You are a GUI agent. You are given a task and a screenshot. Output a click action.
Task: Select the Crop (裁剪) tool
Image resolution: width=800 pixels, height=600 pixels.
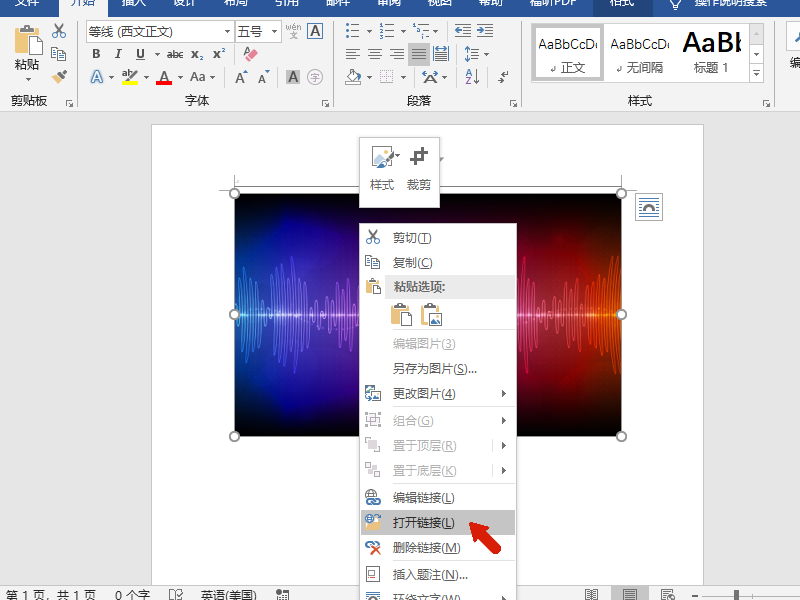pyautogui.click(x=419, y=167)
